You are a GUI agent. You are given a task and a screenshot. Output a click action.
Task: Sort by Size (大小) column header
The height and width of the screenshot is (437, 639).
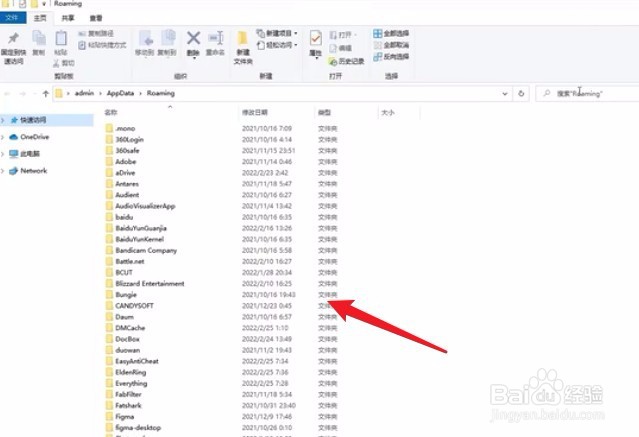point(388,113)
